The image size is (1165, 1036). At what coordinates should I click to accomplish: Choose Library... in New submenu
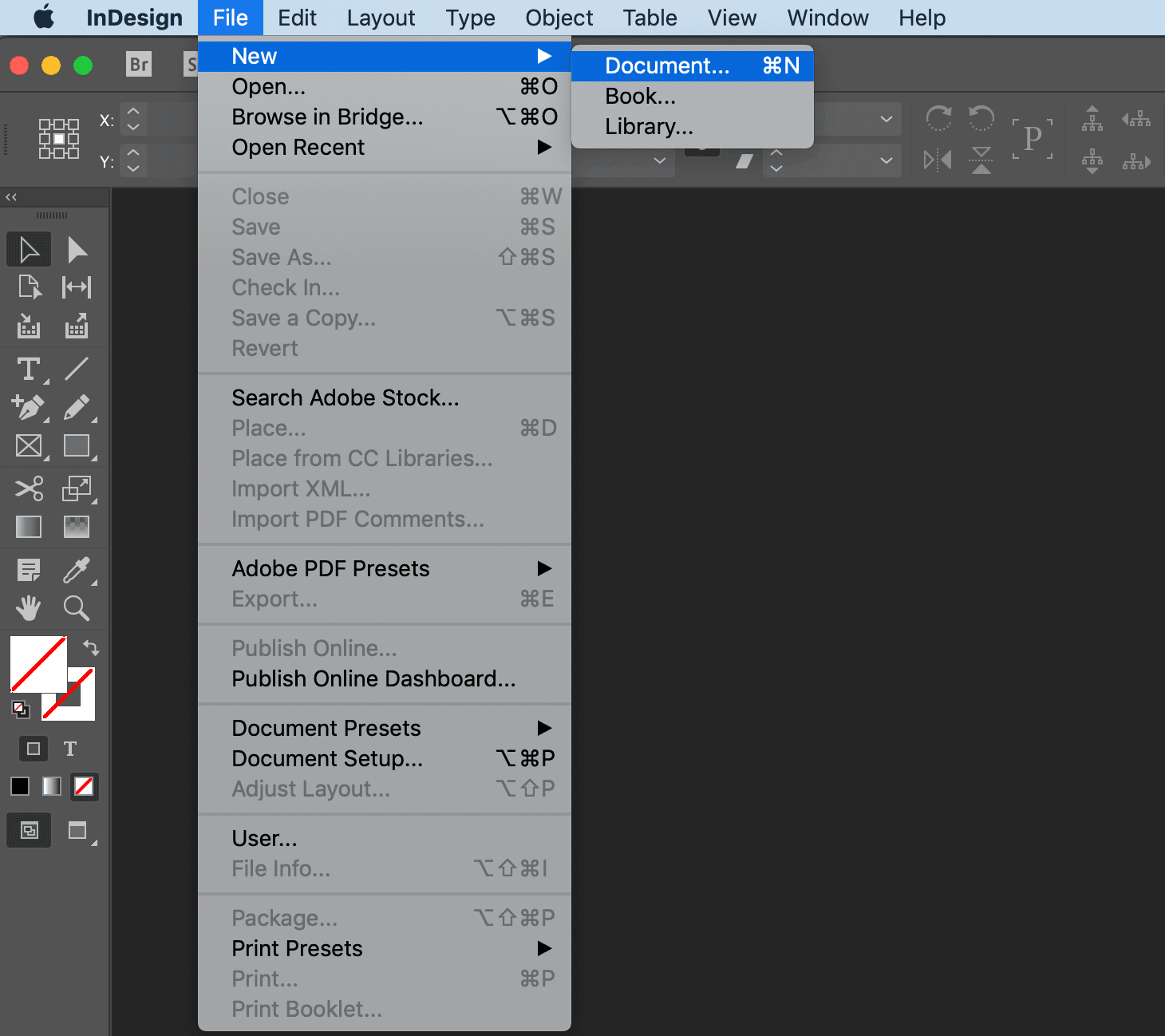coord(693,126)
